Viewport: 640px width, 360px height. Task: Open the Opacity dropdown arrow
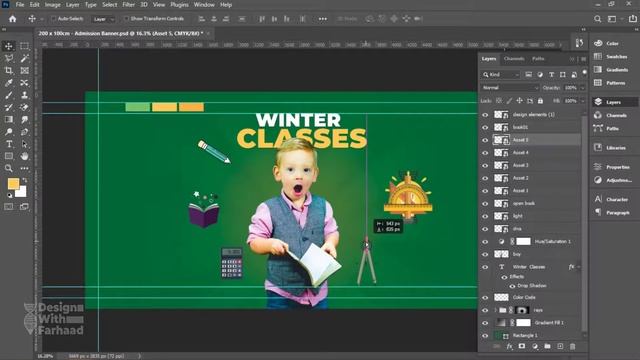point(582,88)
